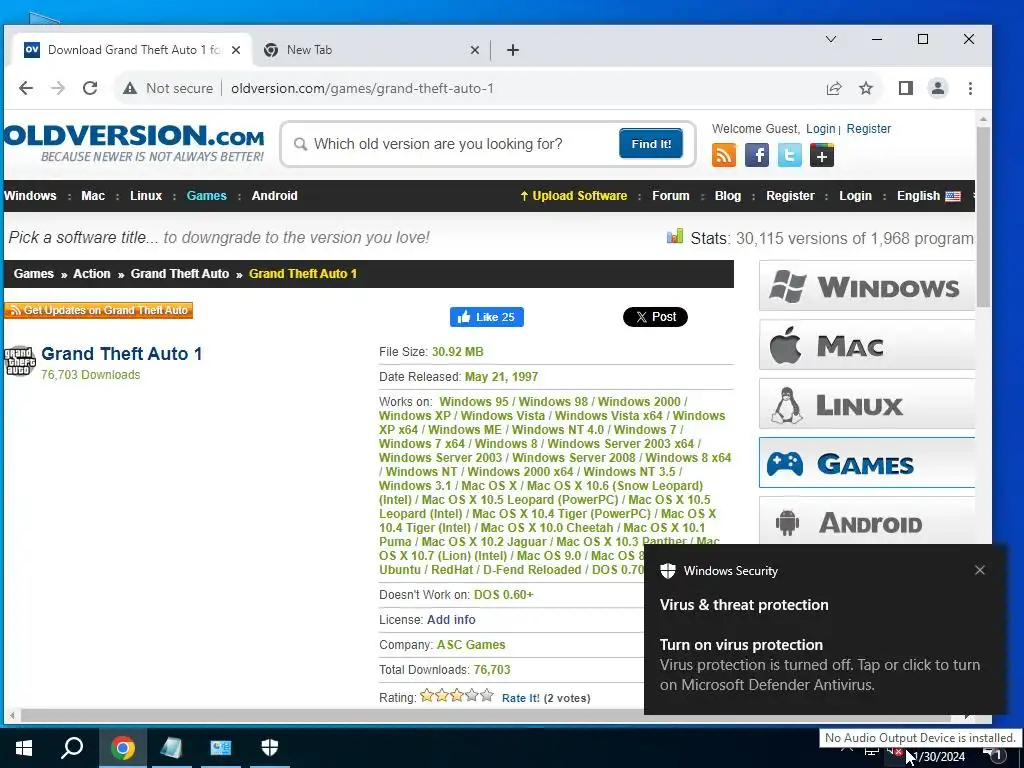The height and width of the screenshot is (768, 1024).
Task: Click the Rate It! link
Action: click(520, 698)
